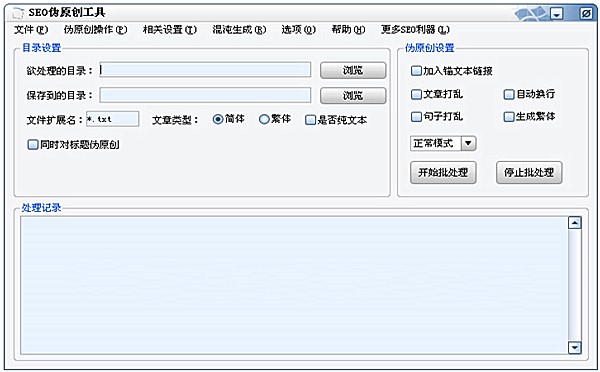Open the 伪原创操作 menu

tap(95, 29)
